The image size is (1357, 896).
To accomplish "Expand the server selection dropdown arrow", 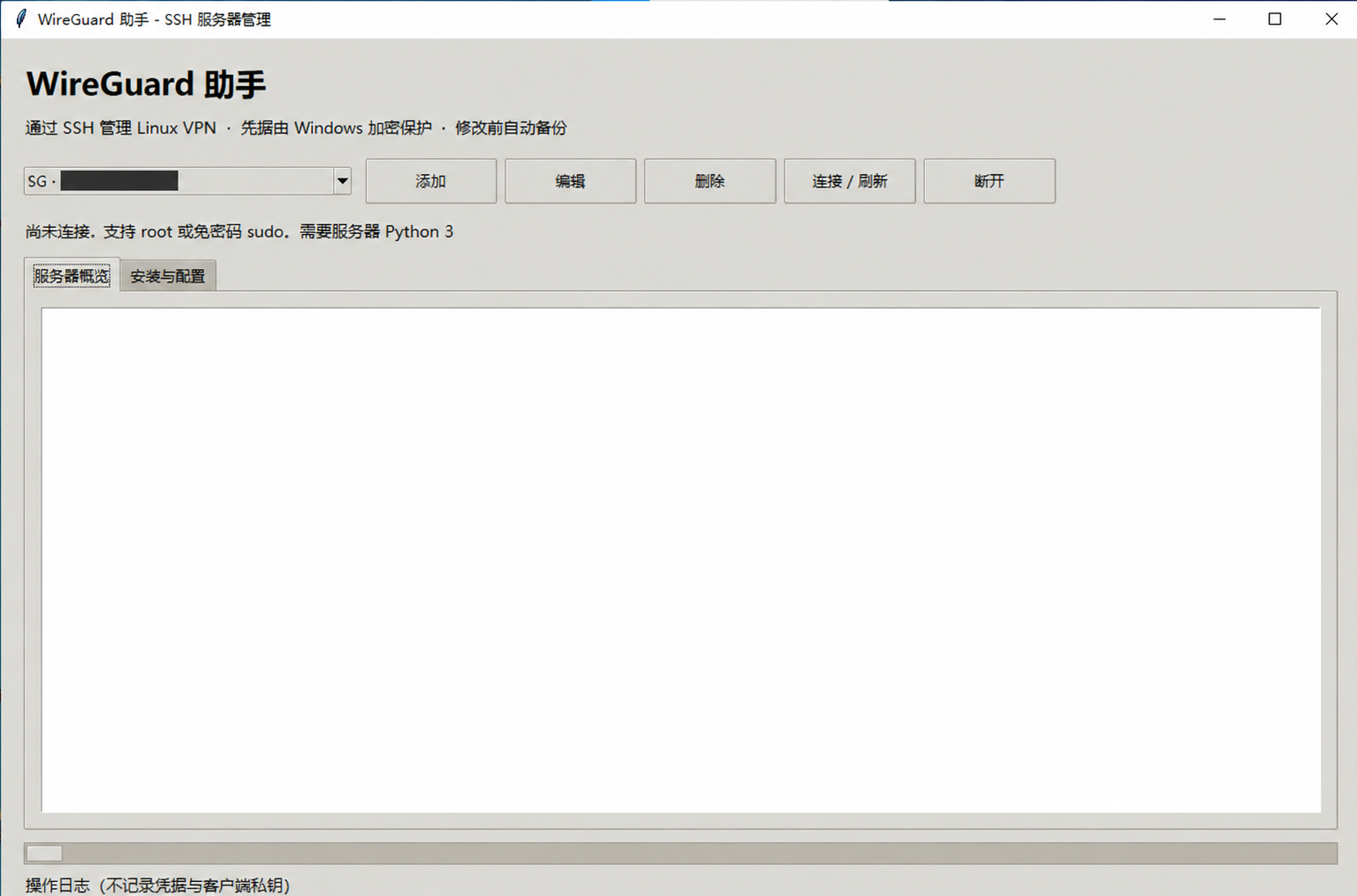I will [x=342, y=181].
